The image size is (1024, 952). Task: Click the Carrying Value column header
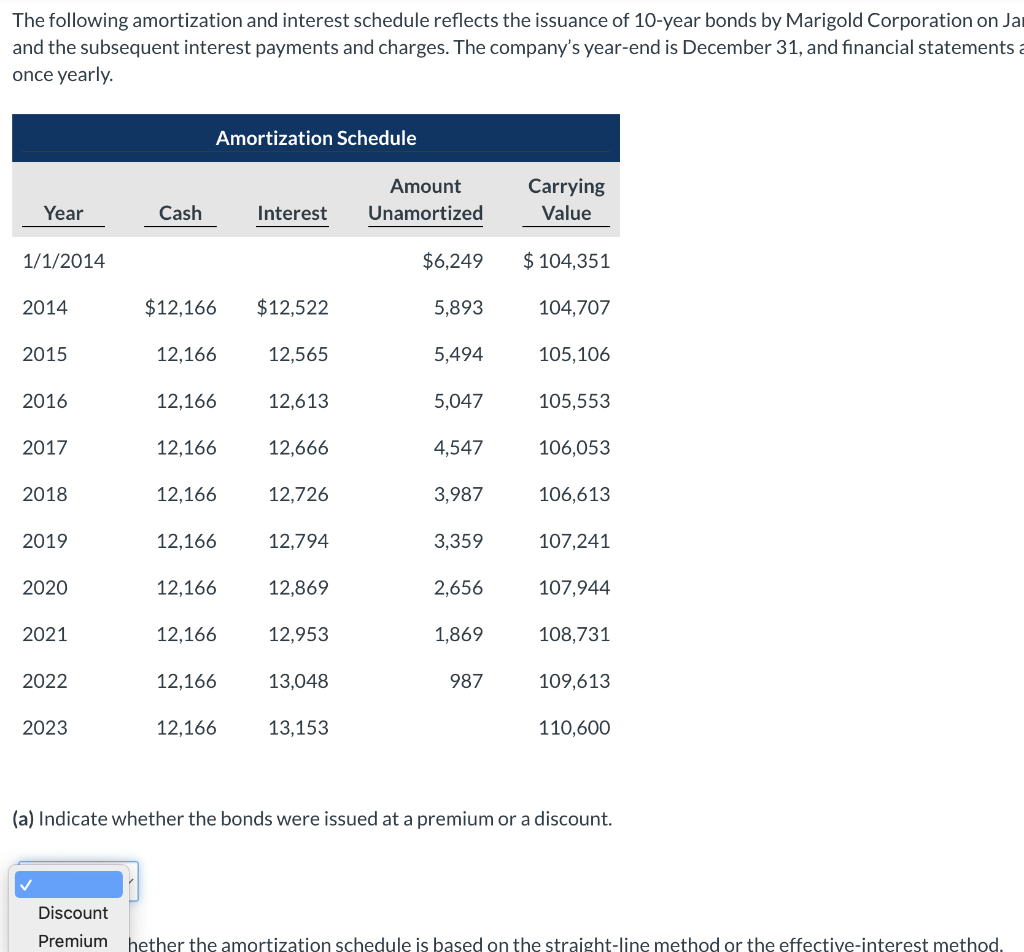pyautogui.click(x=566, y=200)
